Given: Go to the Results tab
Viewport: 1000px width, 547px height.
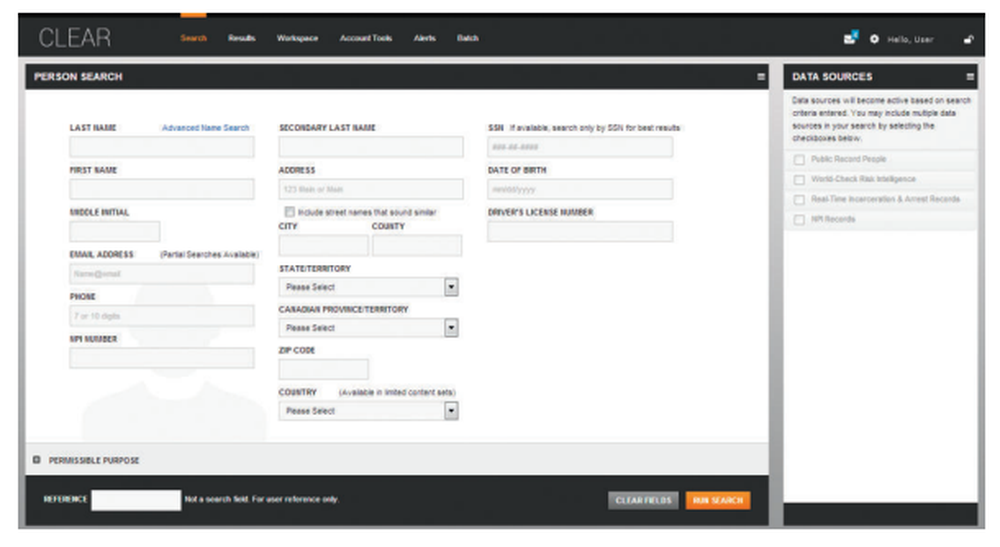Looking at the screenshot, I should 242,38.
